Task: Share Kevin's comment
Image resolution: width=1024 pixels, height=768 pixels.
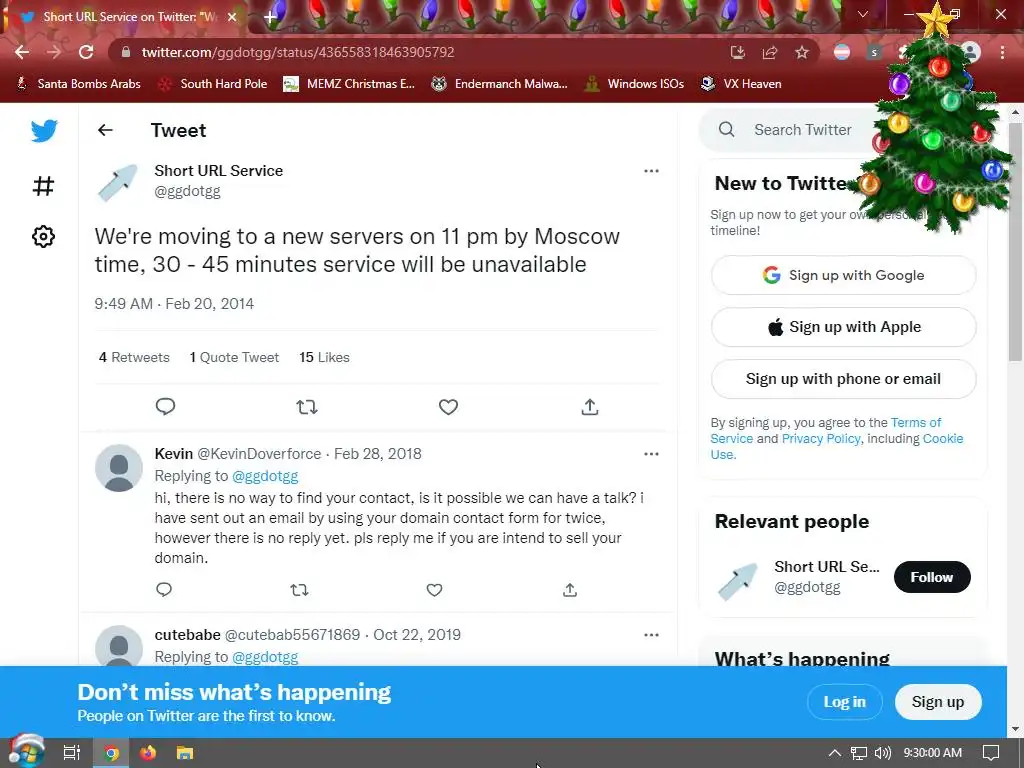Action: click(569, 590)
